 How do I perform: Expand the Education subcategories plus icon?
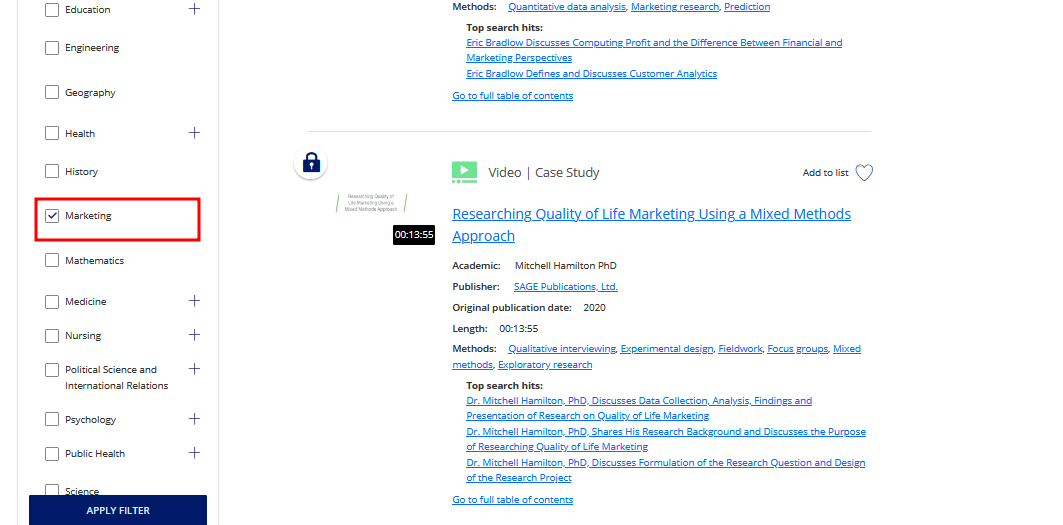pos(194,9)
